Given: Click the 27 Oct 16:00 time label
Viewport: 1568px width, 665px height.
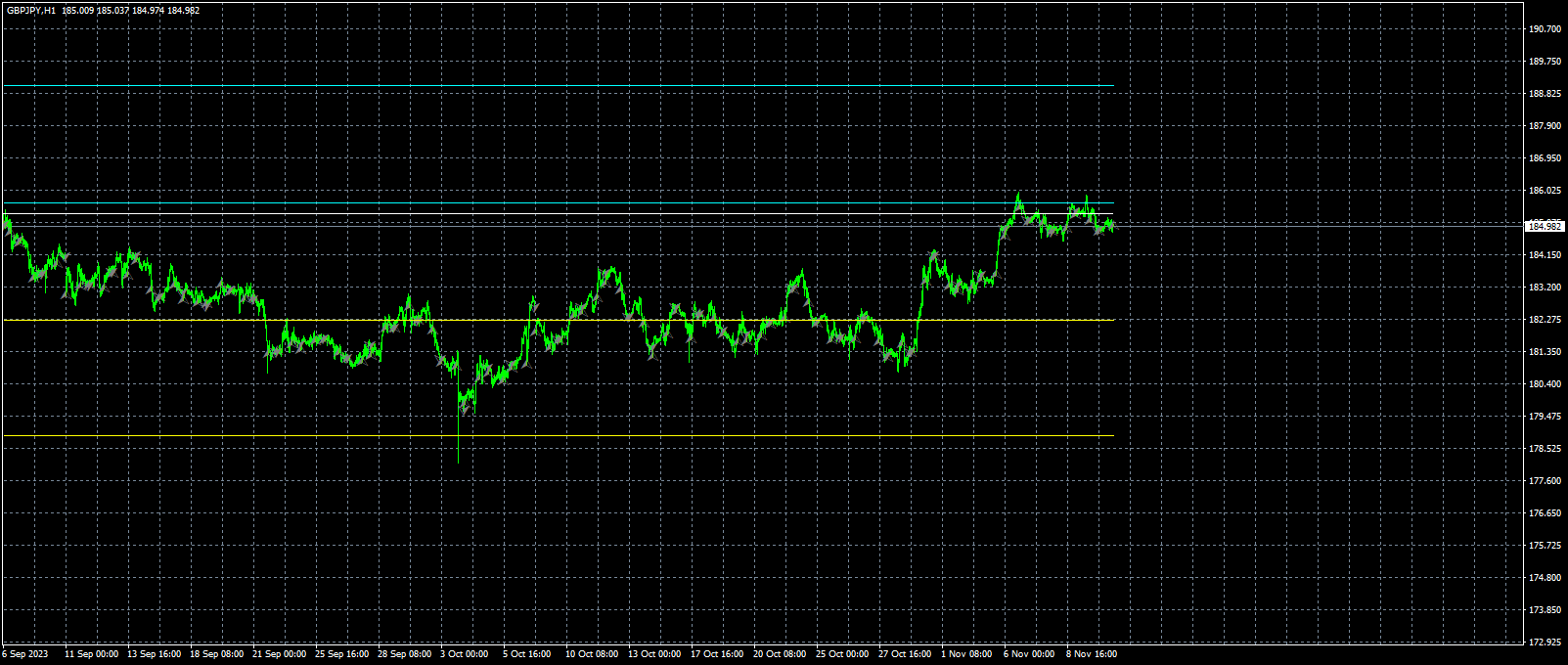Looking at the screenshot, I should point(905,654).
